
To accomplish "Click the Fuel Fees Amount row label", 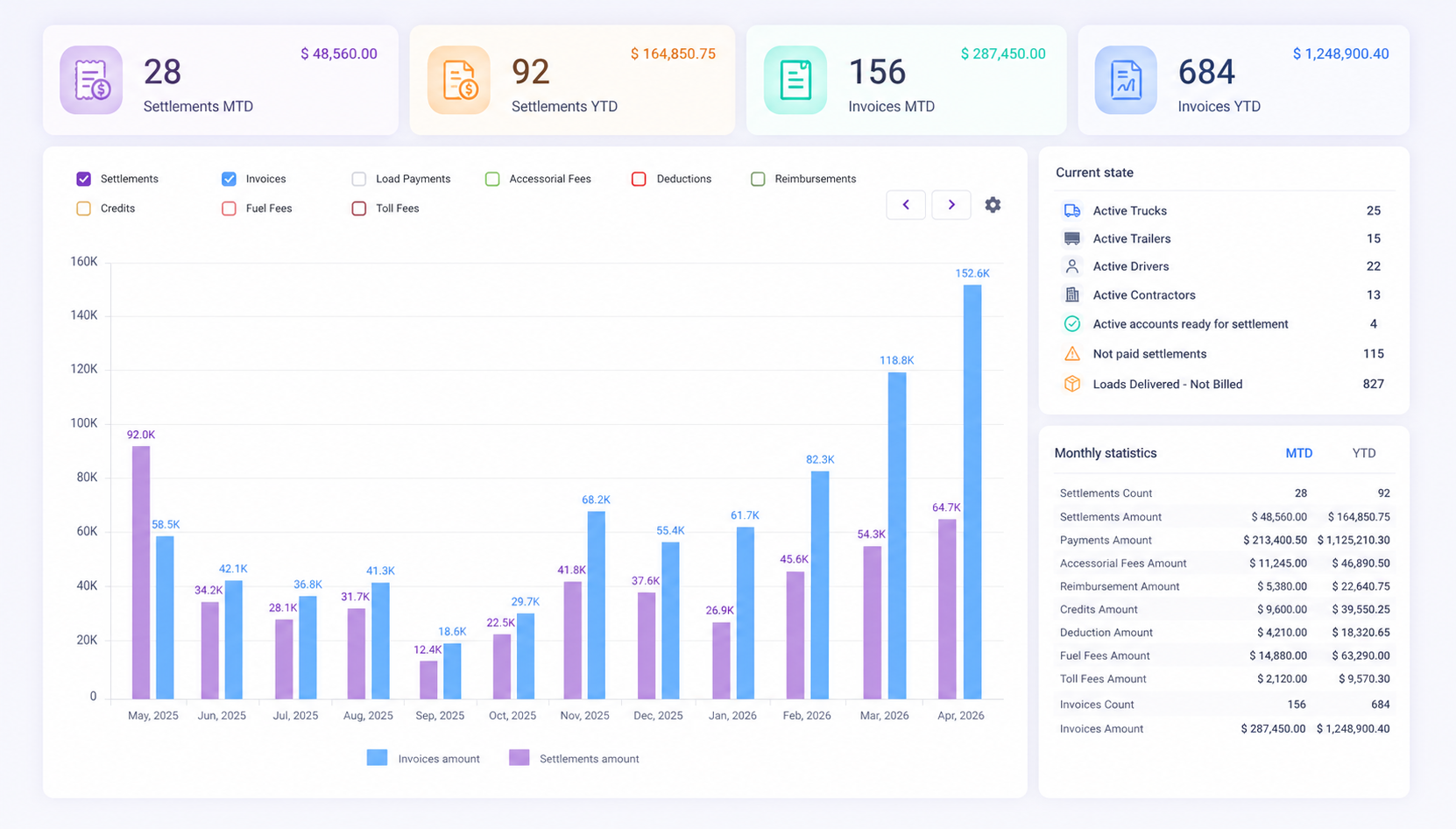I will (1105, 655).
